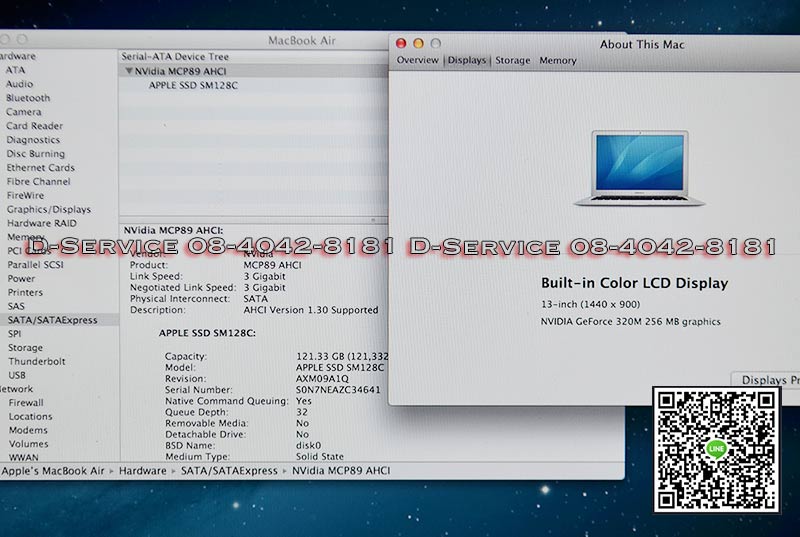Select Locations under Network
The image size is (800, 537).
point(31,417)
